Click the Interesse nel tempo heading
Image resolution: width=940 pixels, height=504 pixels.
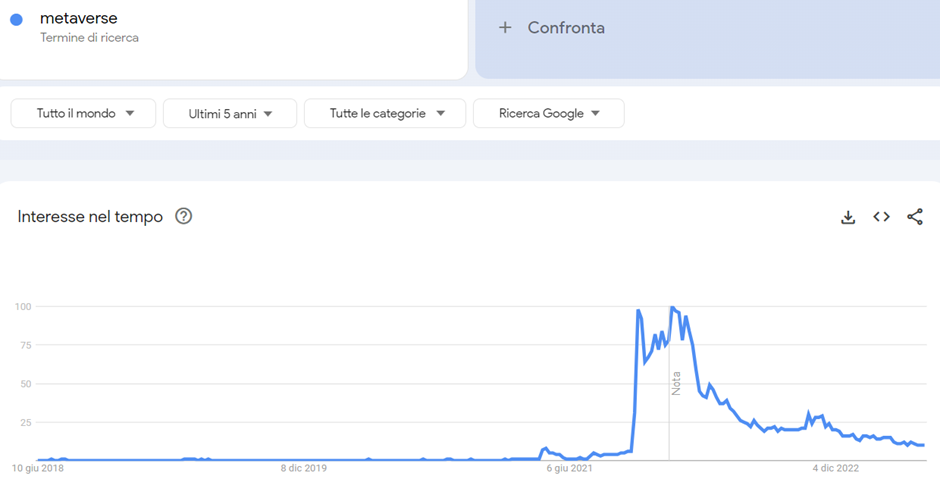tap(90, 216)
